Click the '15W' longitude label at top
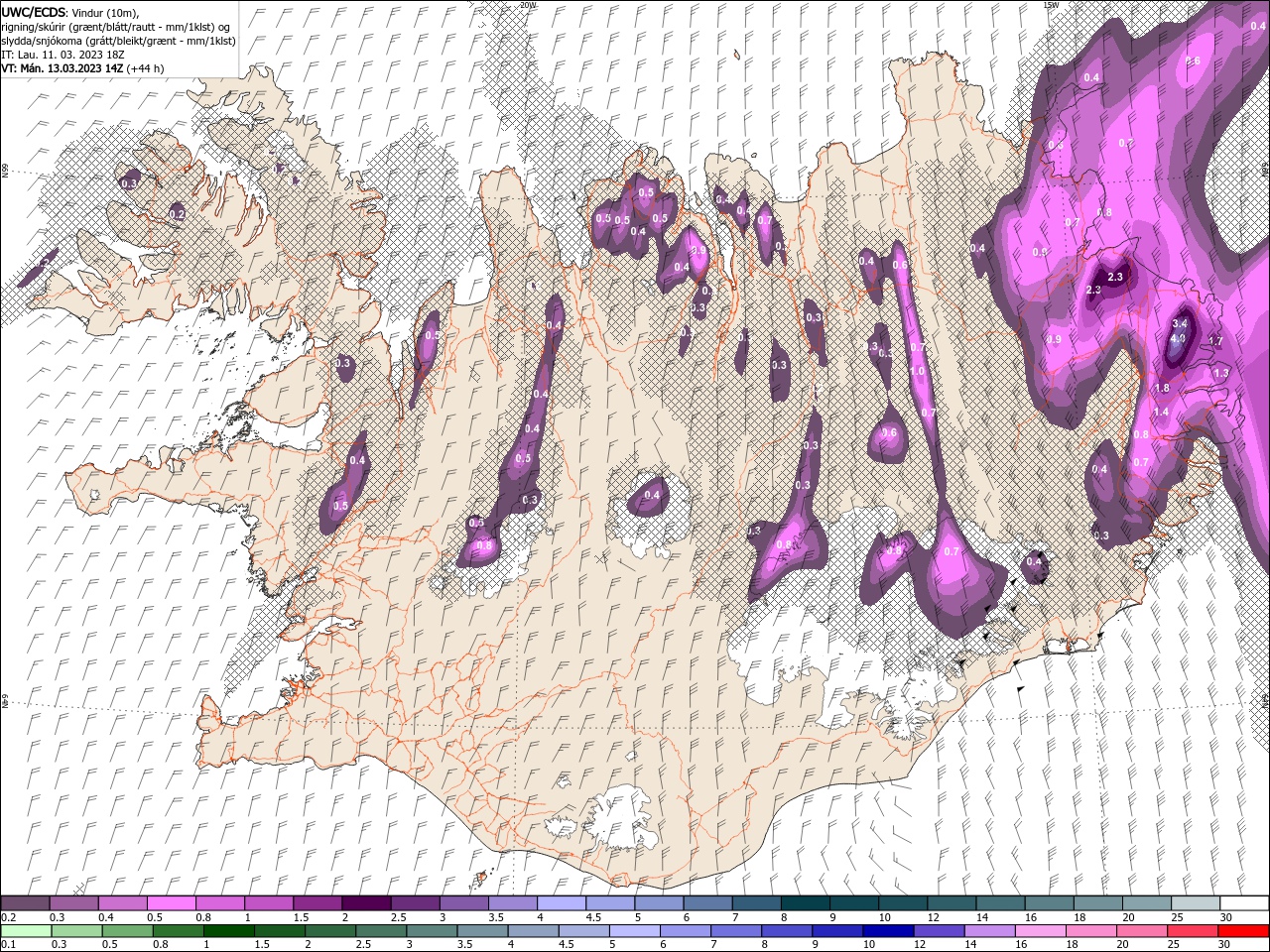Viewport: 1270px width, 952px height. coord(1051,5)
